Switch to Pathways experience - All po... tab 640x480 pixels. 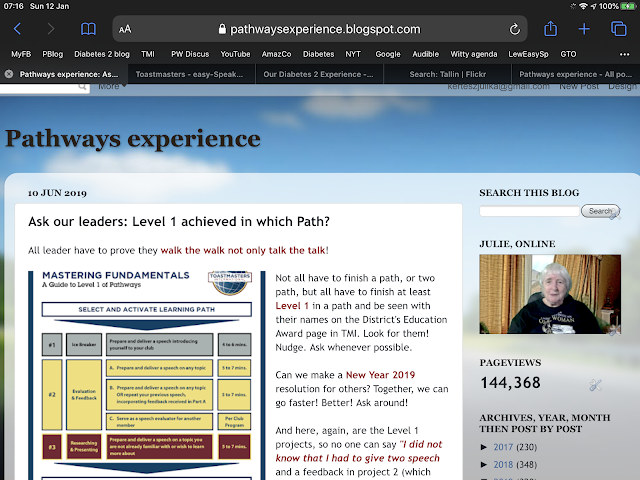(x=576, y=74)
